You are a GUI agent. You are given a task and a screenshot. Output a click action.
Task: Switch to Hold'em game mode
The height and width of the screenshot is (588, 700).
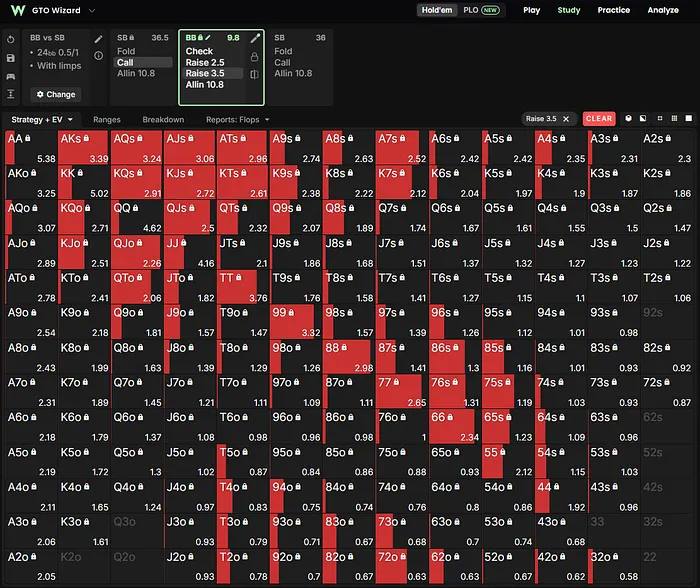437,10
